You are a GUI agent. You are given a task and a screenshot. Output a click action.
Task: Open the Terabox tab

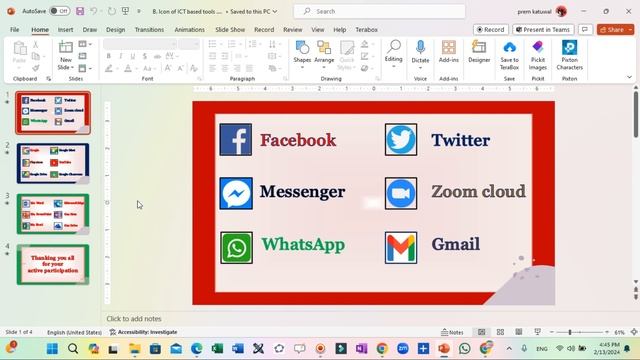(x=366, y=29)
